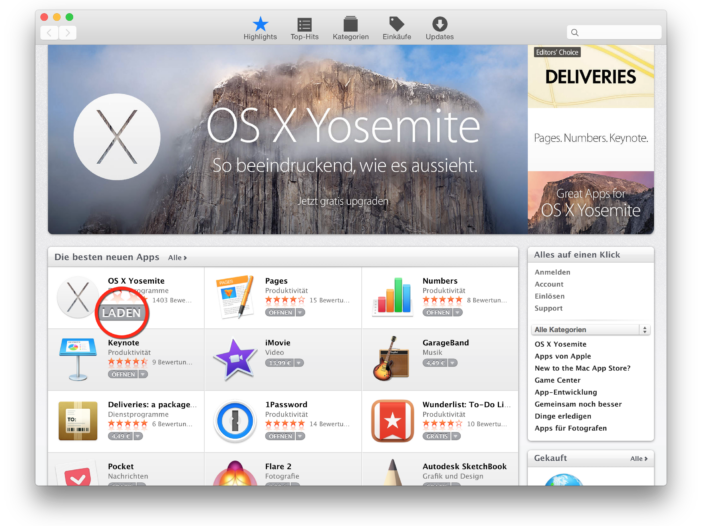The width and height of the screenshot is (702, 526).
Task: Click the Keynote app icon
Action: pyautogui.click(x=77, y=359)
